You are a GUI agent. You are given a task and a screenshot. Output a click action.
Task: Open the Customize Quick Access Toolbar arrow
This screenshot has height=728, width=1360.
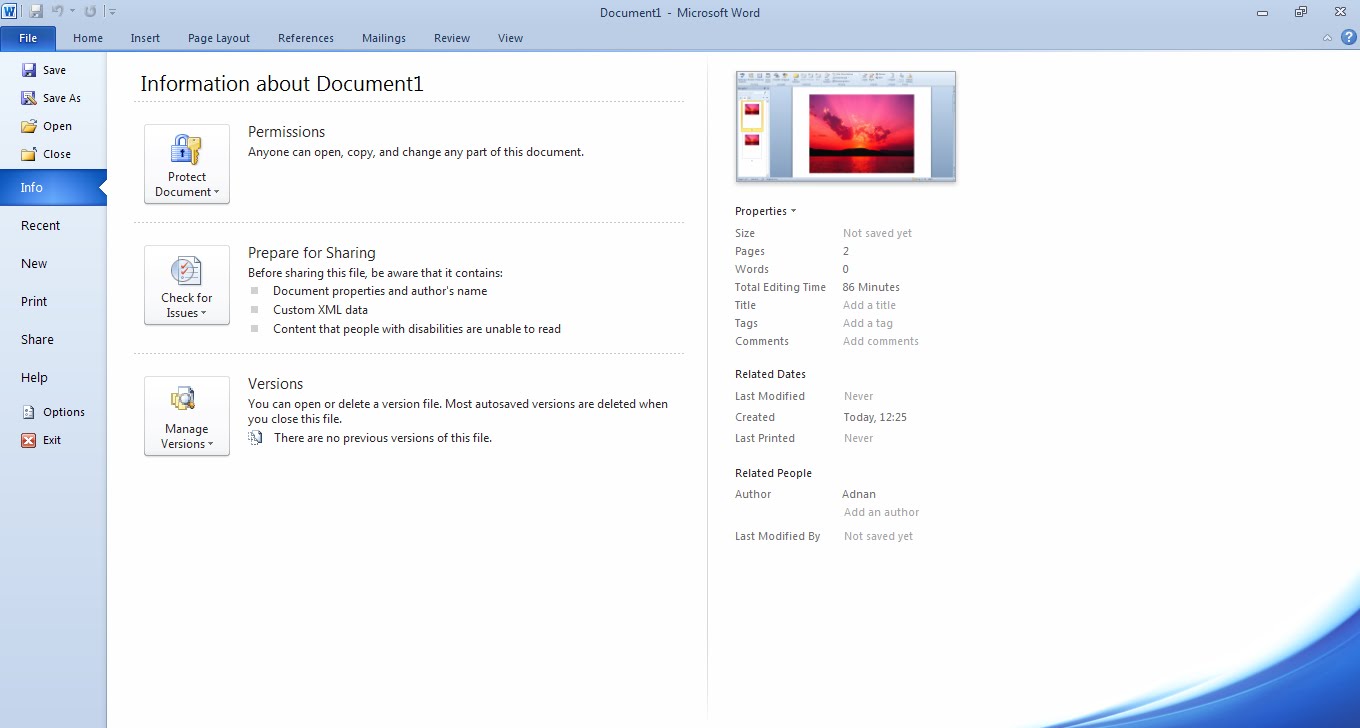click(x=112, y=12)
